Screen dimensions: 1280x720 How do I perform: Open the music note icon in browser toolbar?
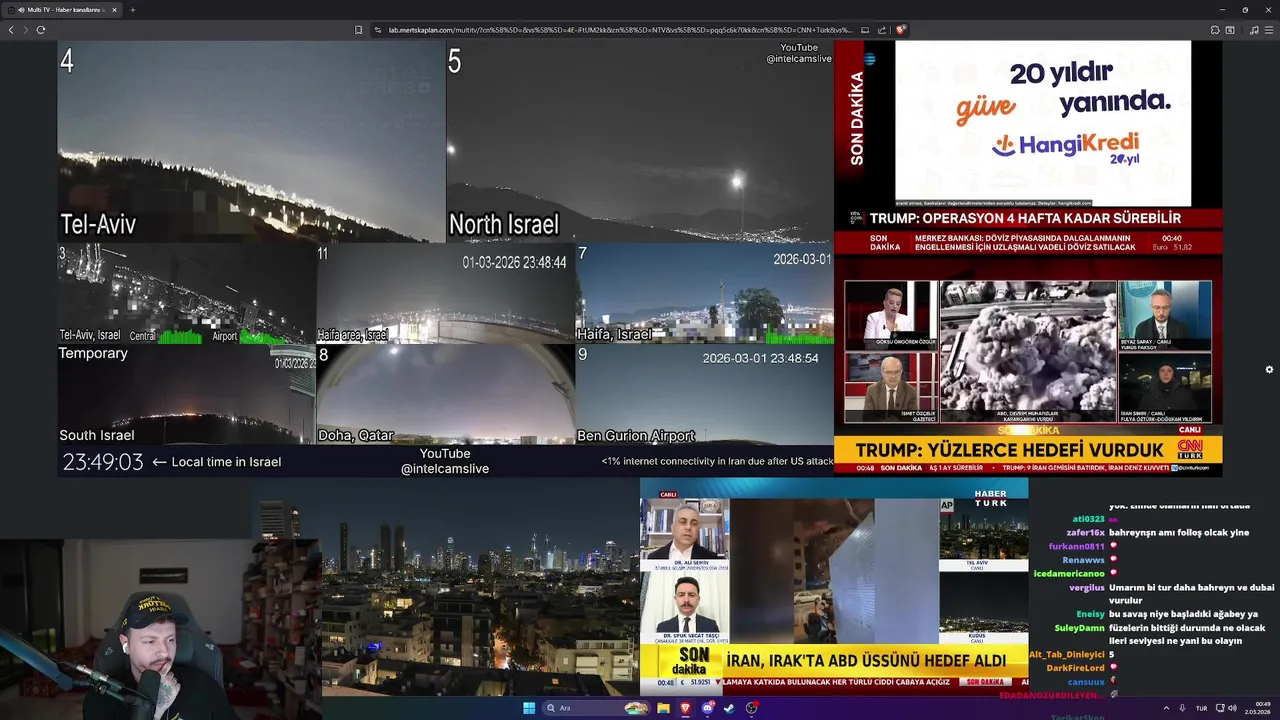[1254, 30]
